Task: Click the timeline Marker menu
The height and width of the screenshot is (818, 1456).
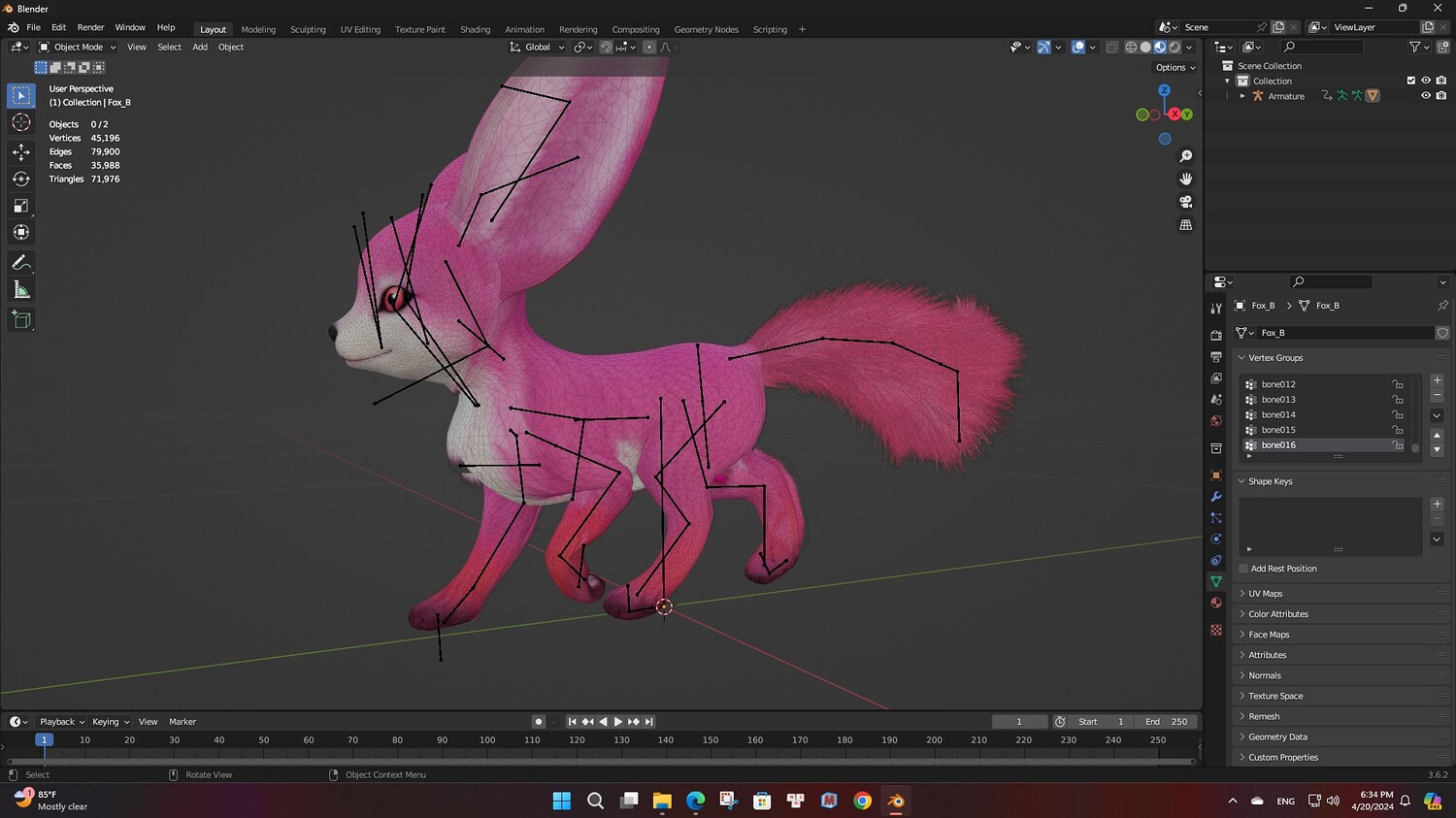Action: click(x=182, y=722)
